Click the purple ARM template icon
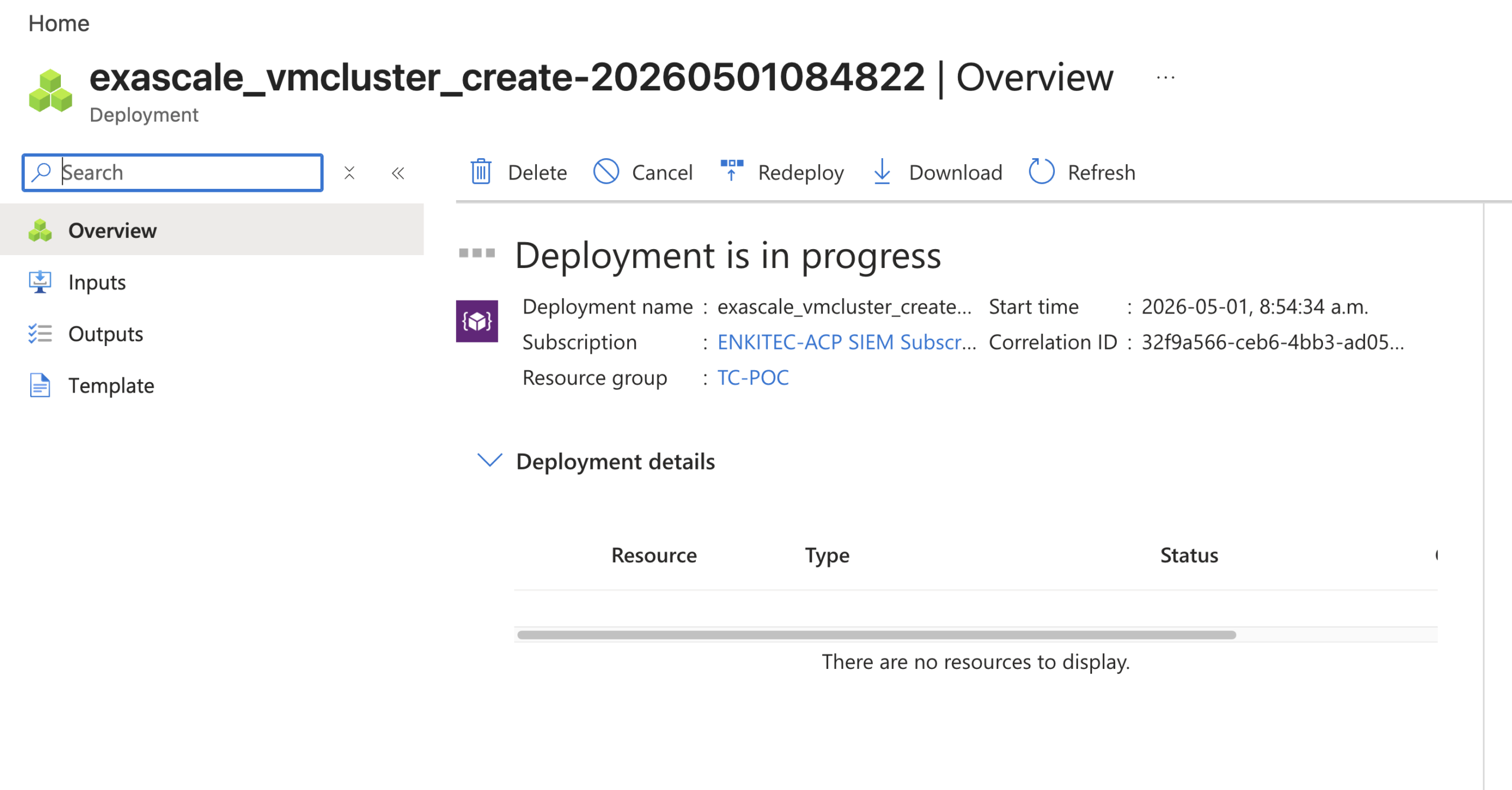The image size is (1512, 790). pos(477,321)
